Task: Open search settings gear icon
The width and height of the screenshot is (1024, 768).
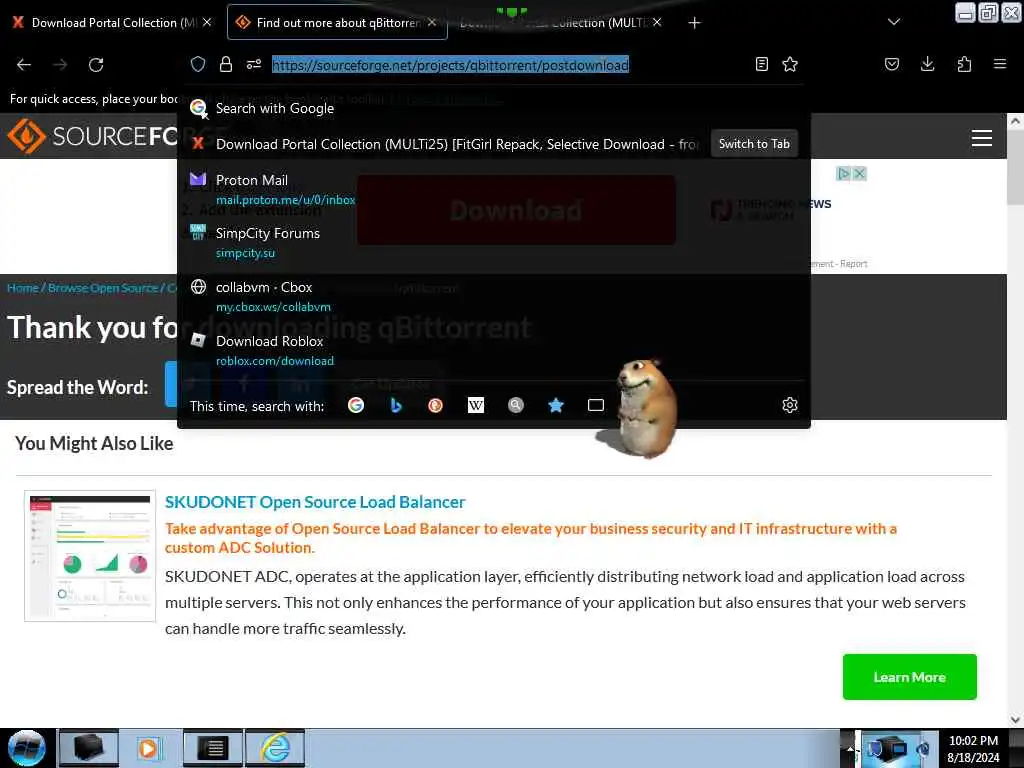Action: click(x=790, y=406)
